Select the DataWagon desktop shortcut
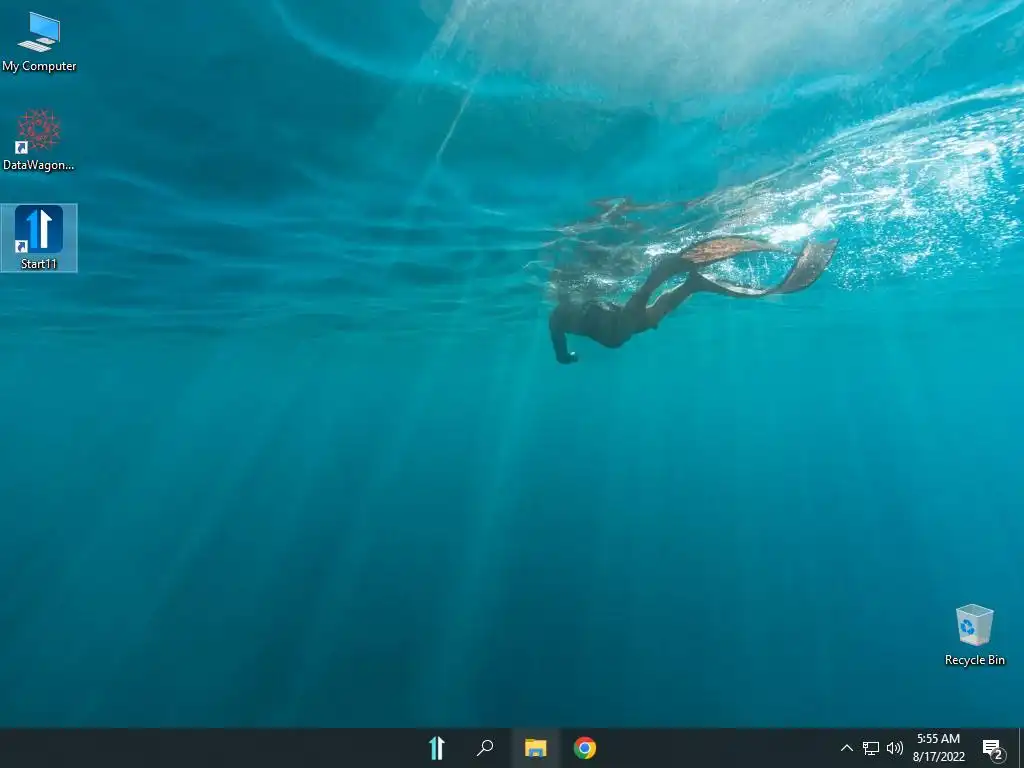 (39, 140)
